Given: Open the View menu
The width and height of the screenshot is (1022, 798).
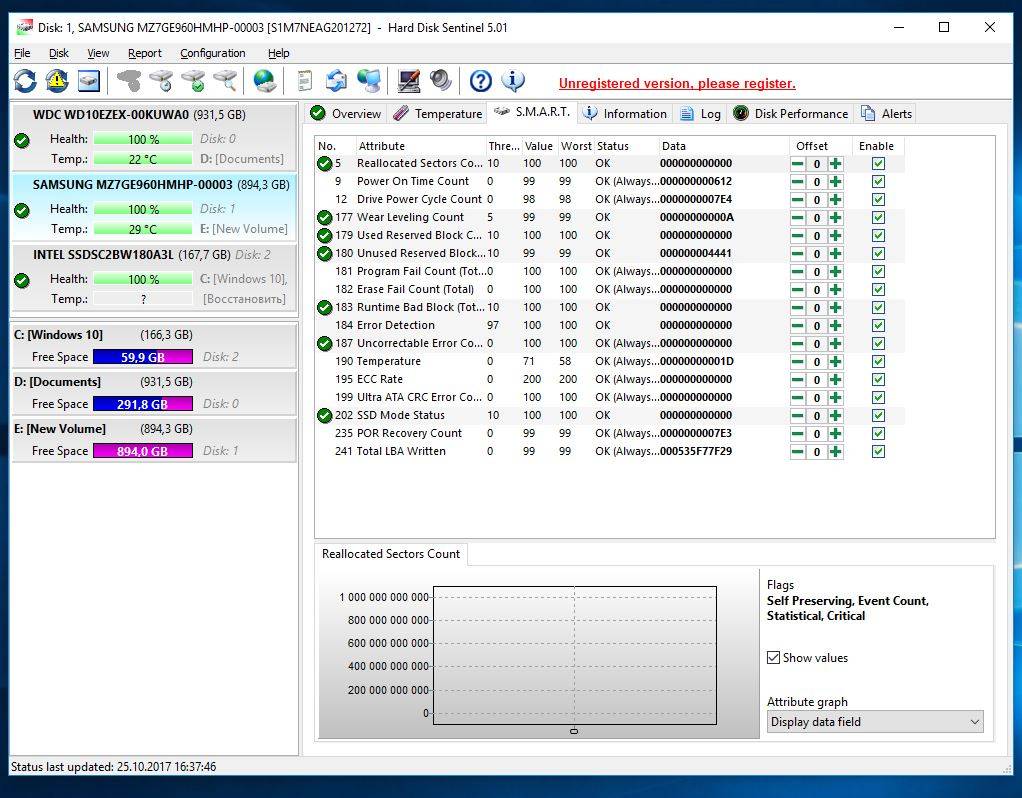Looking at the screenshot, I should pyautogui.click(x=98, y=53).
